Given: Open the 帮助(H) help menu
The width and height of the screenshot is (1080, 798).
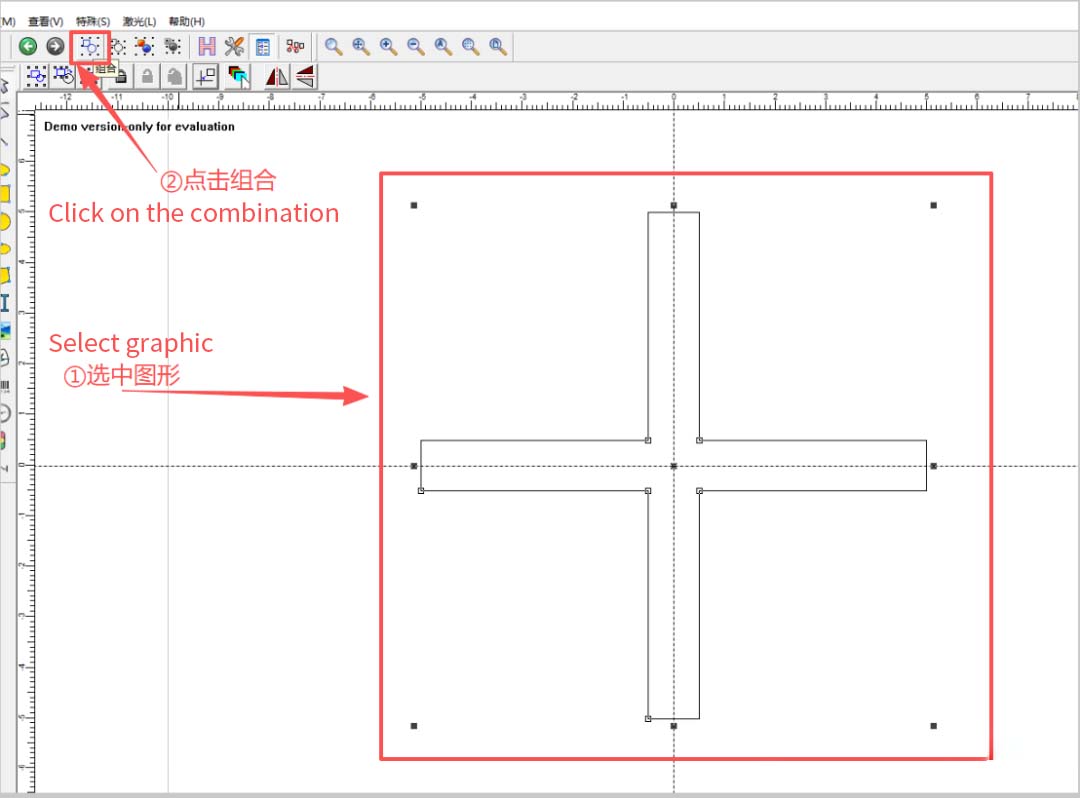Looking at the screenshot, I should pos(186,20).
